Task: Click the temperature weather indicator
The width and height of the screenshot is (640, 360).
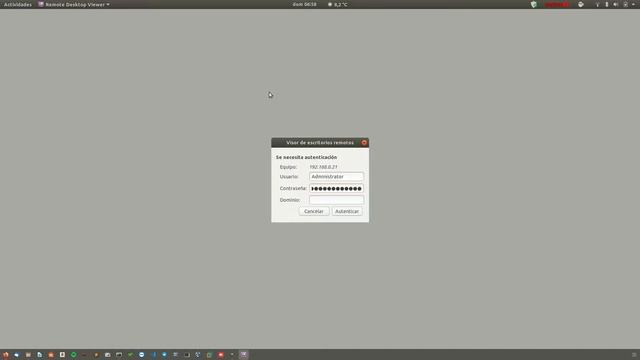Action: [x=338, y=4]
